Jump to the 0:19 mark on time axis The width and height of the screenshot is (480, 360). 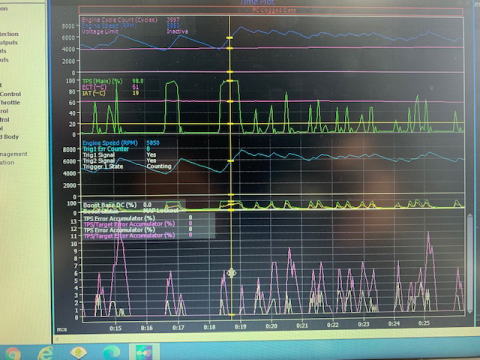coord(240,327)
